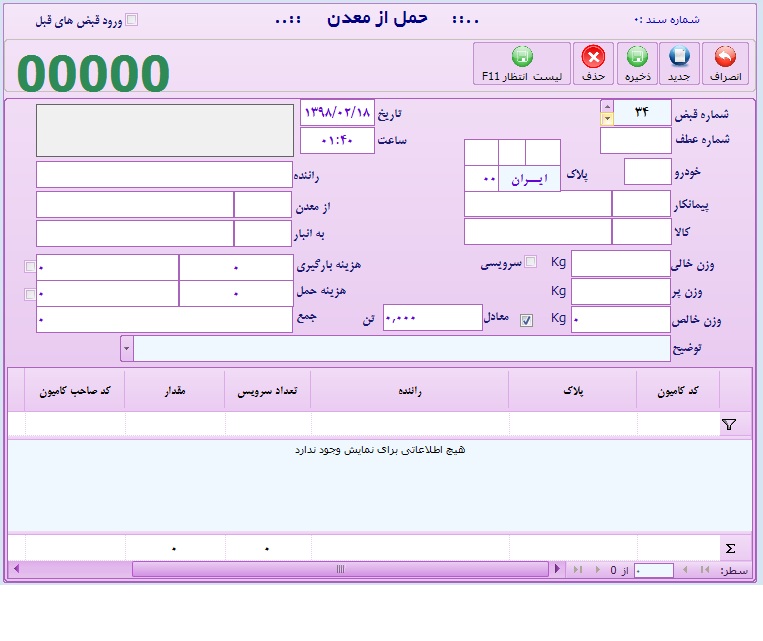Click filter cell under کد کامیون column
This screenshot has width=763, height=641.
click(x=678, y=424)
